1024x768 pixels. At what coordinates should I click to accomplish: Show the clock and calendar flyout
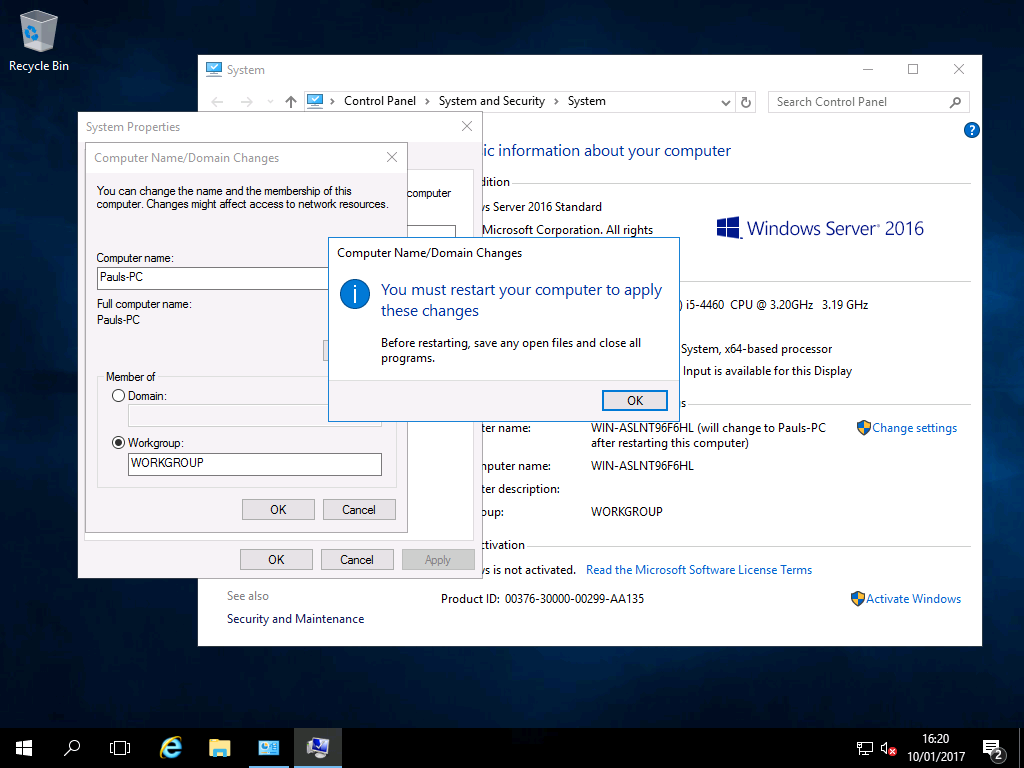pos(936,748)
